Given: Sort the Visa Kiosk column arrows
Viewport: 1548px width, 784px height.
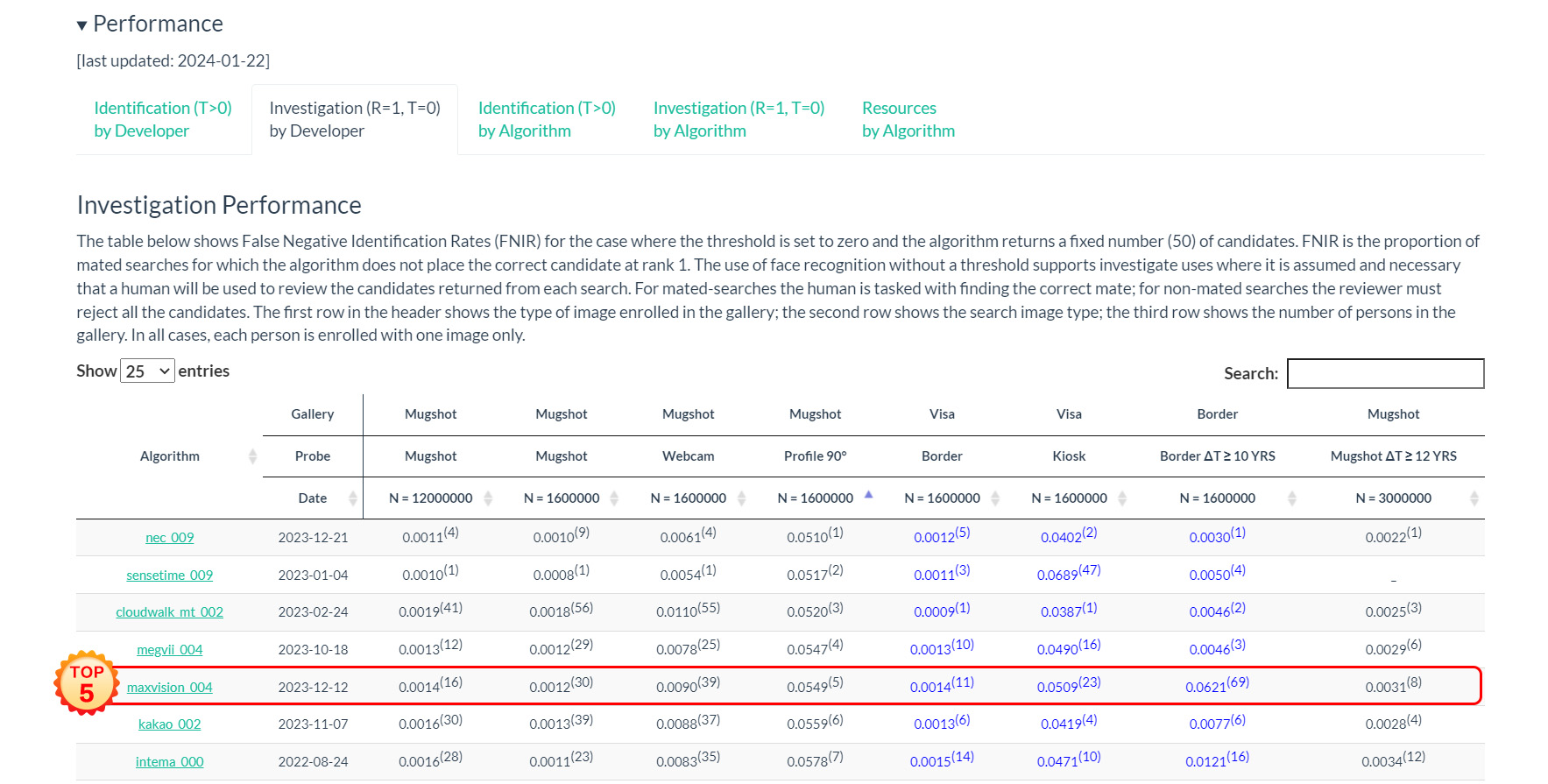Looking at the screenshot, I should point(1122,498).
